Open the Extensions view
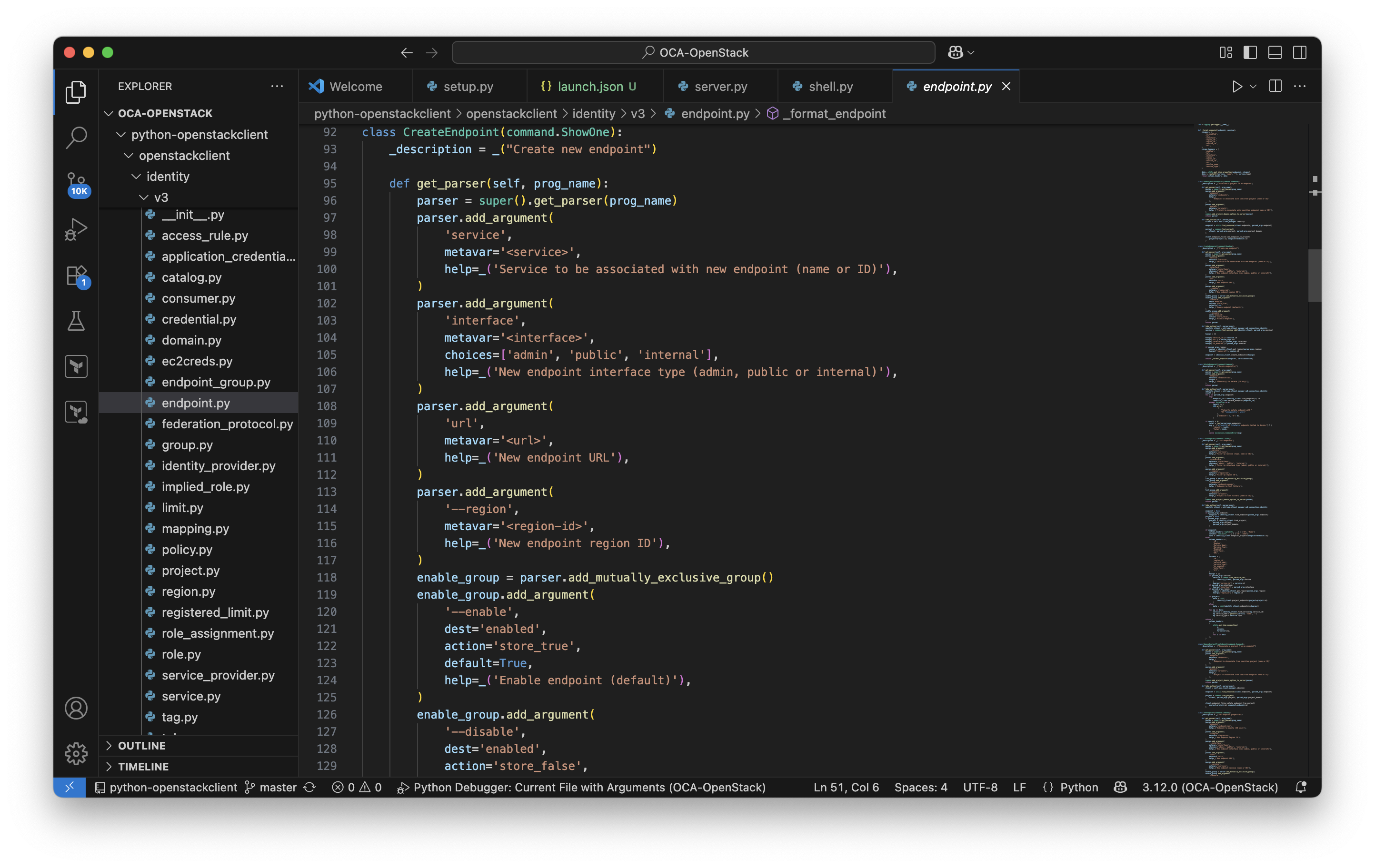1375x868 pixels. tap(76, 276)
